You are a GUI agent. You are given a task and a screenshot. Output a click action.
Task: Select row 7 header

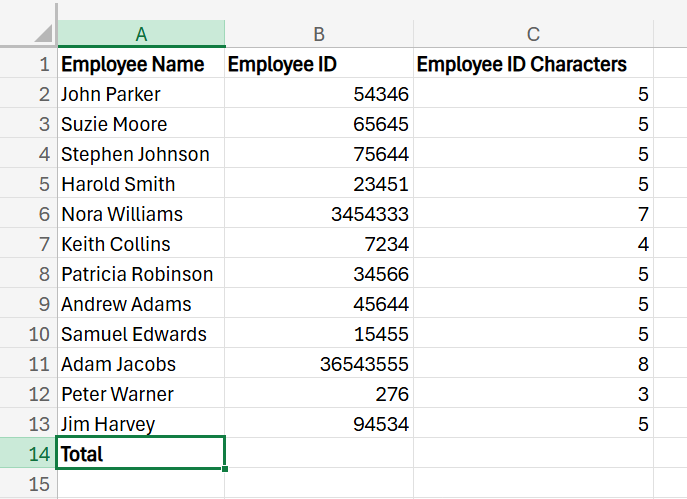pos(28,244)
